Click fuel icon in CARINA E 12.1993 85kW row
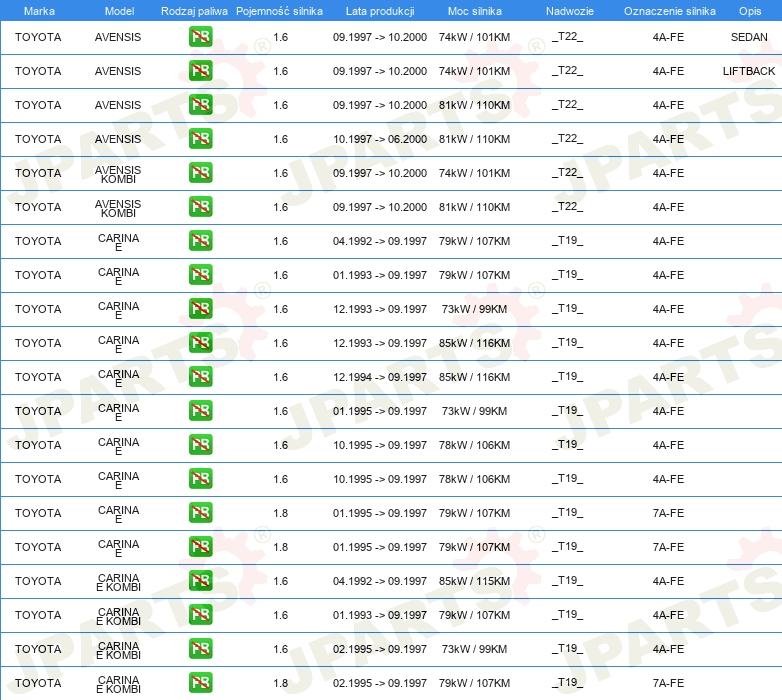782x700 pixels. pyautogui.click(x=200, y=343)
